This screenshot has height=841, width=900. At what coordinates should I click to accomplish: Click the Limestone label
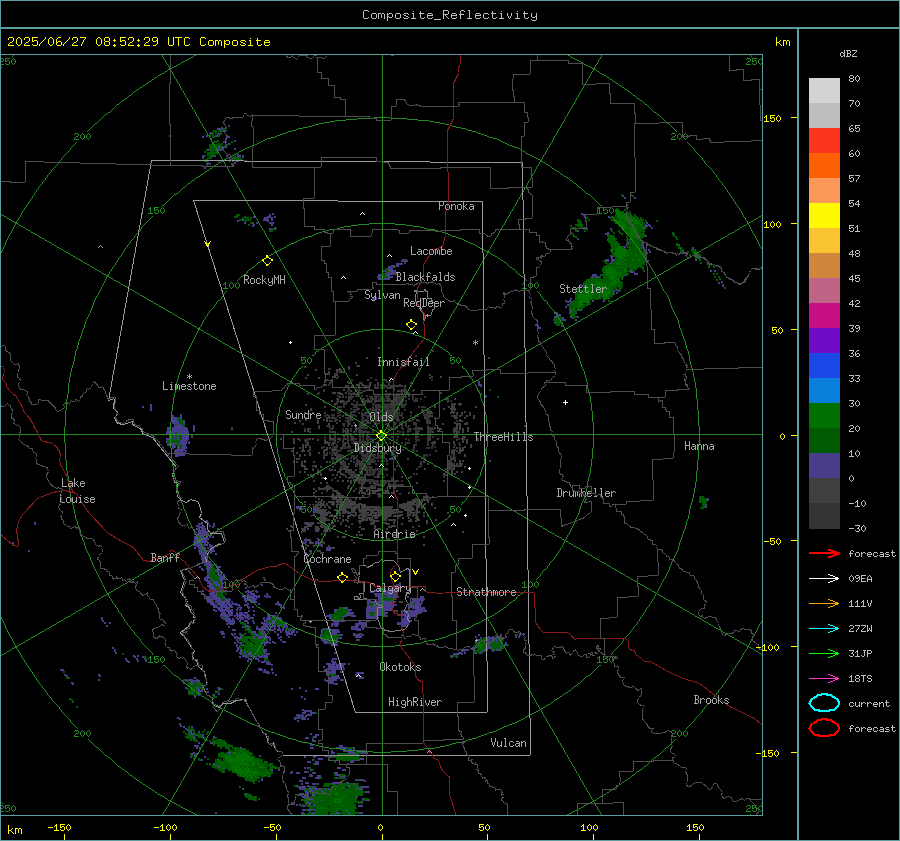coord(189,386)
